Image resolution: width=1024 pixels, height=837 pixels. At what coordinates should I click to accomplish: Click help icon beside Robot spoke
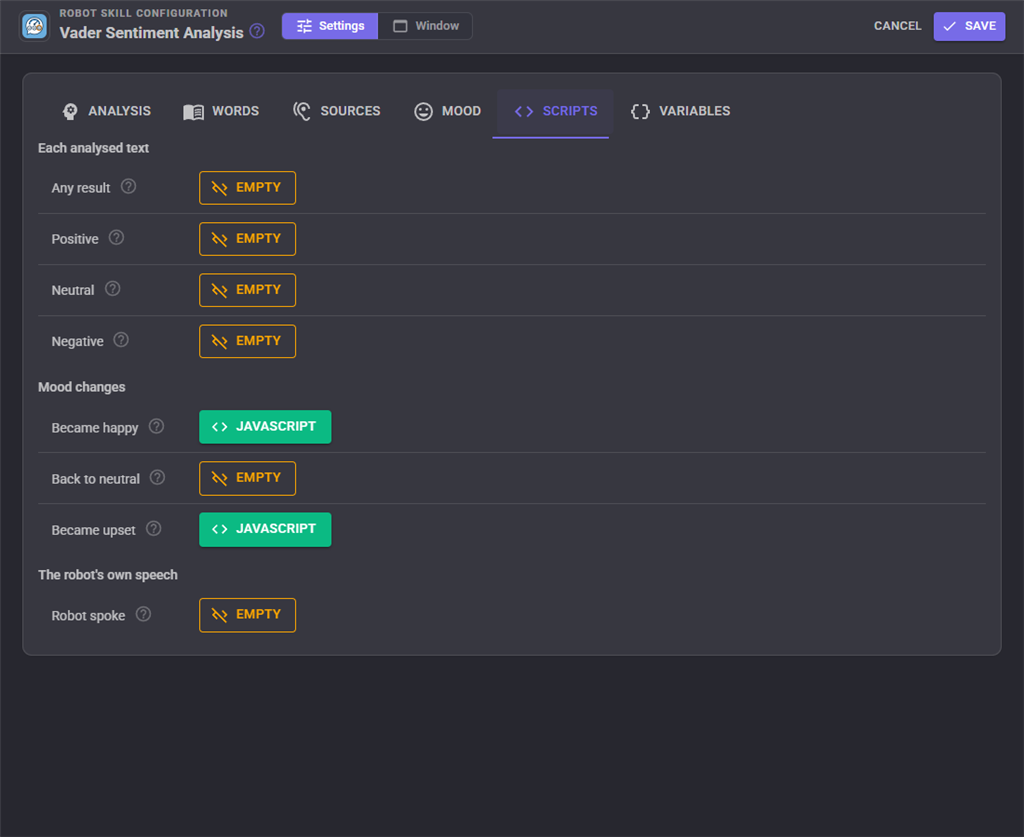point(143,614)
